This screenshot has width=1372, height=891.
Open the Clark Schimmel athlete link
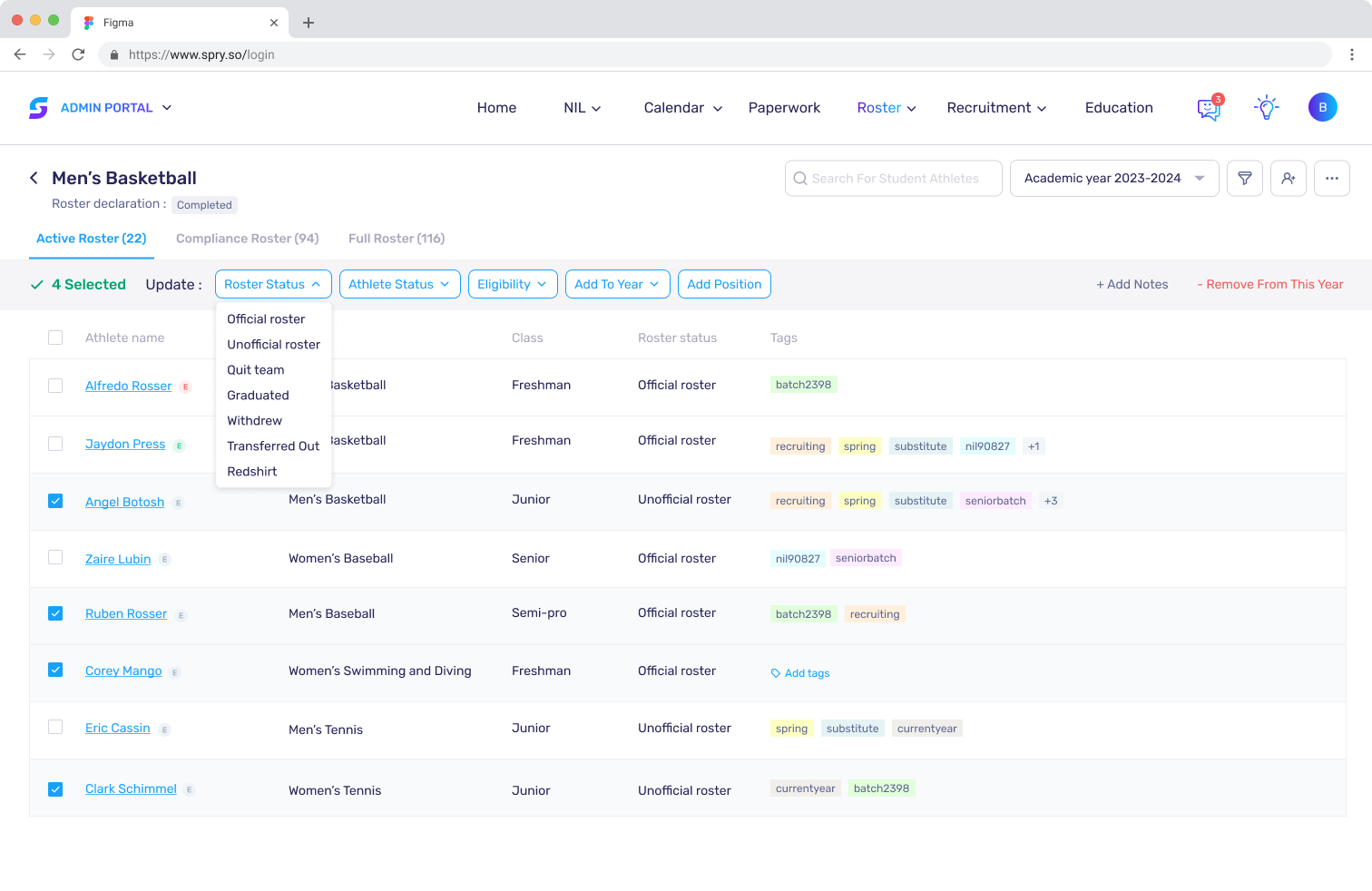click(131, 788)
